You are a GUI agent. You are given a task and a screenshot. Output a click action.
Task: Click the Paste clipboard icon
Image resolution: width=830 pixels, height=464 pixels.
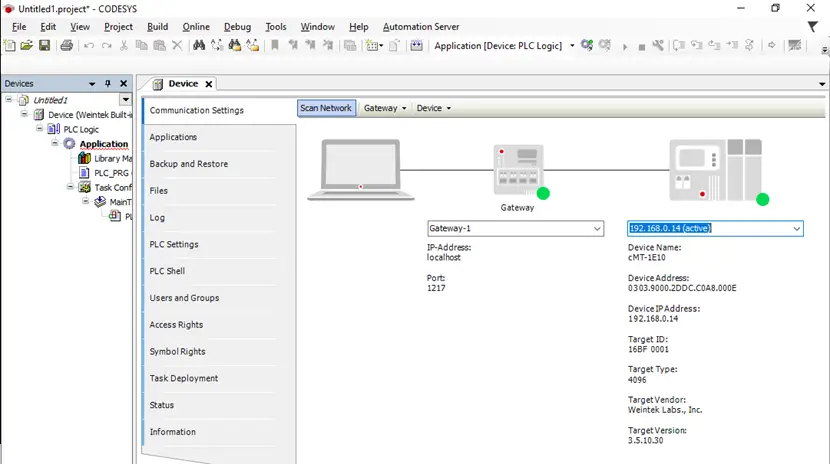(x=159, y=46)
